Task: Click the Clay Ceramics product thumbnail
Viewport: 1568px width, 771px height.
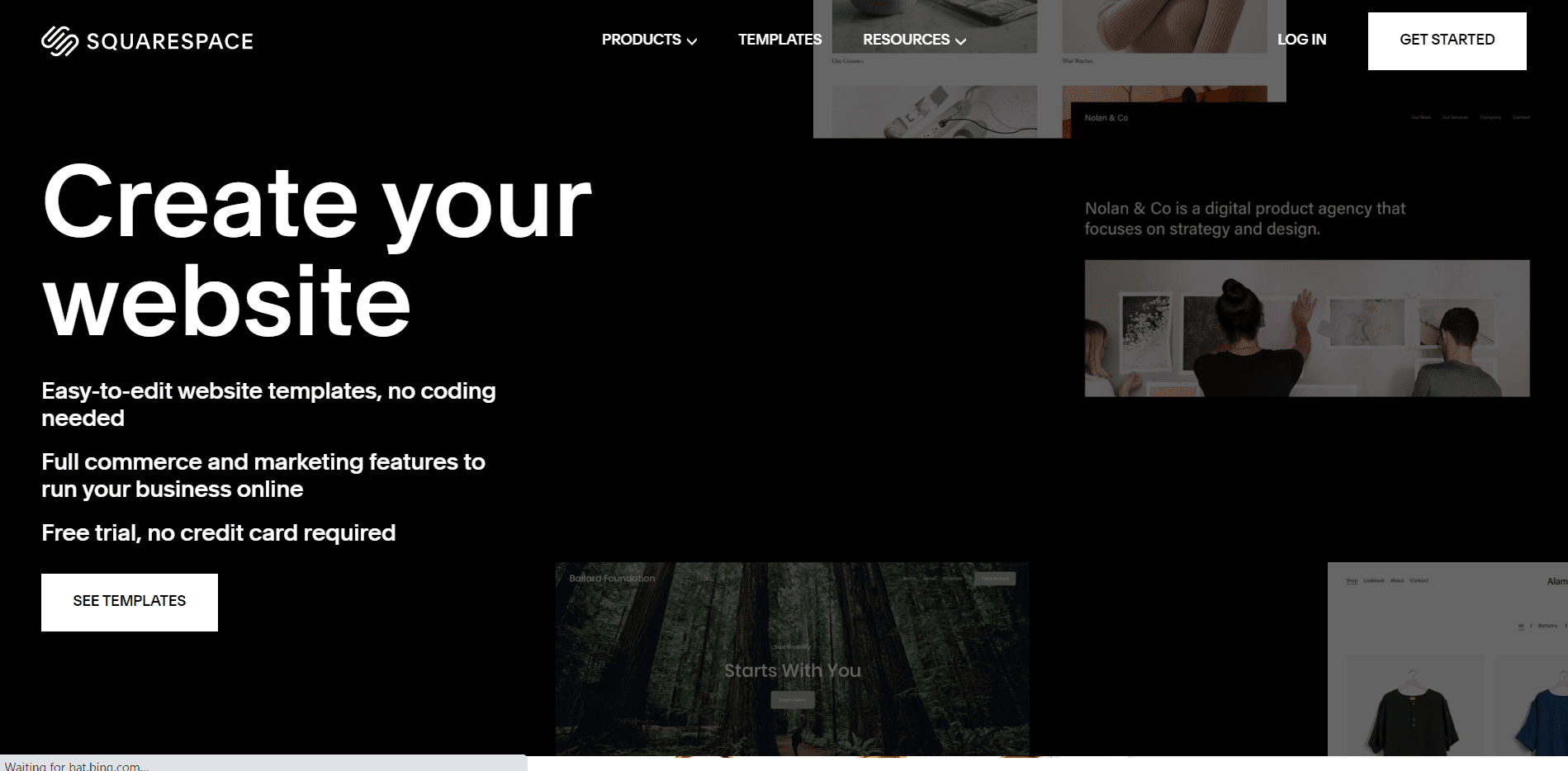Action: pos(933,26)
